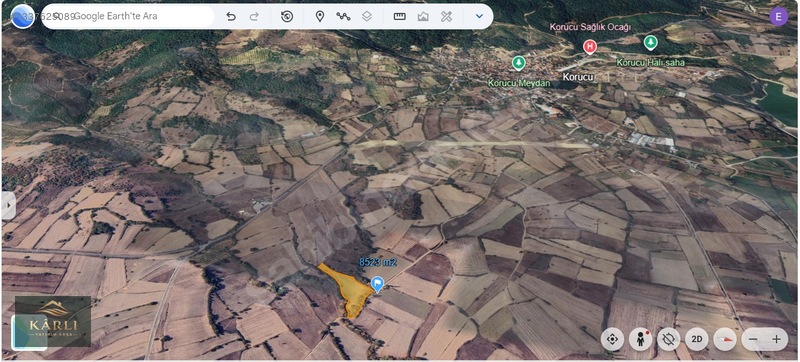Draw a path or polygon tool icon
800x362 pixels.
click(343, 16)
